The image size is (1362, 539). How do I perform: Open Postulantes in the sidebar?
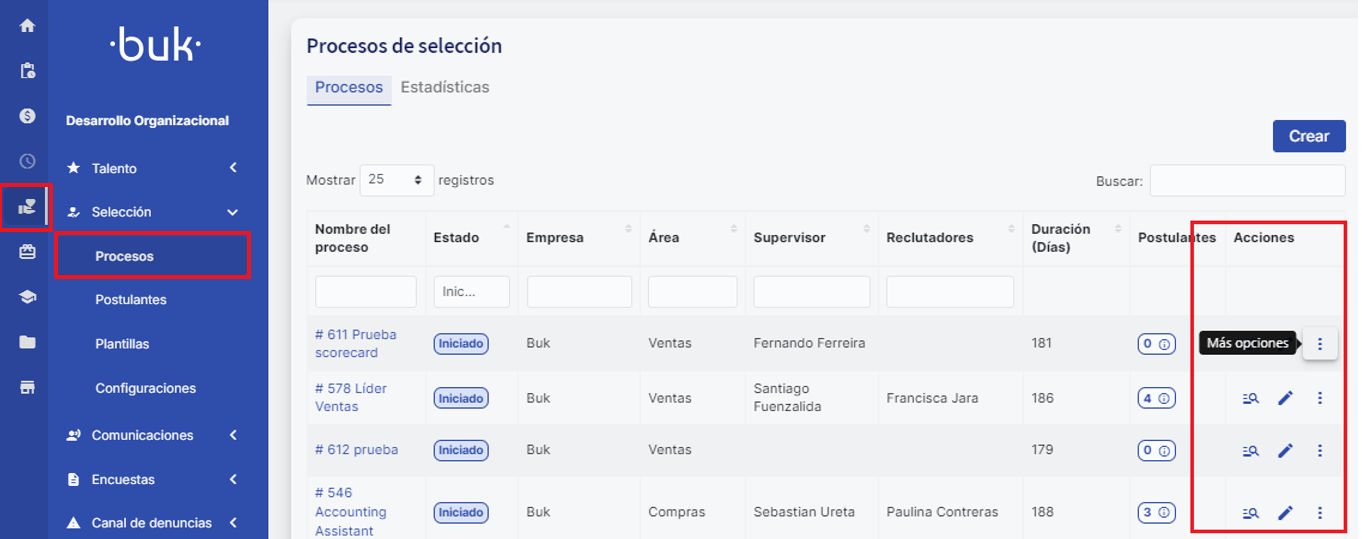click(131, 300)
